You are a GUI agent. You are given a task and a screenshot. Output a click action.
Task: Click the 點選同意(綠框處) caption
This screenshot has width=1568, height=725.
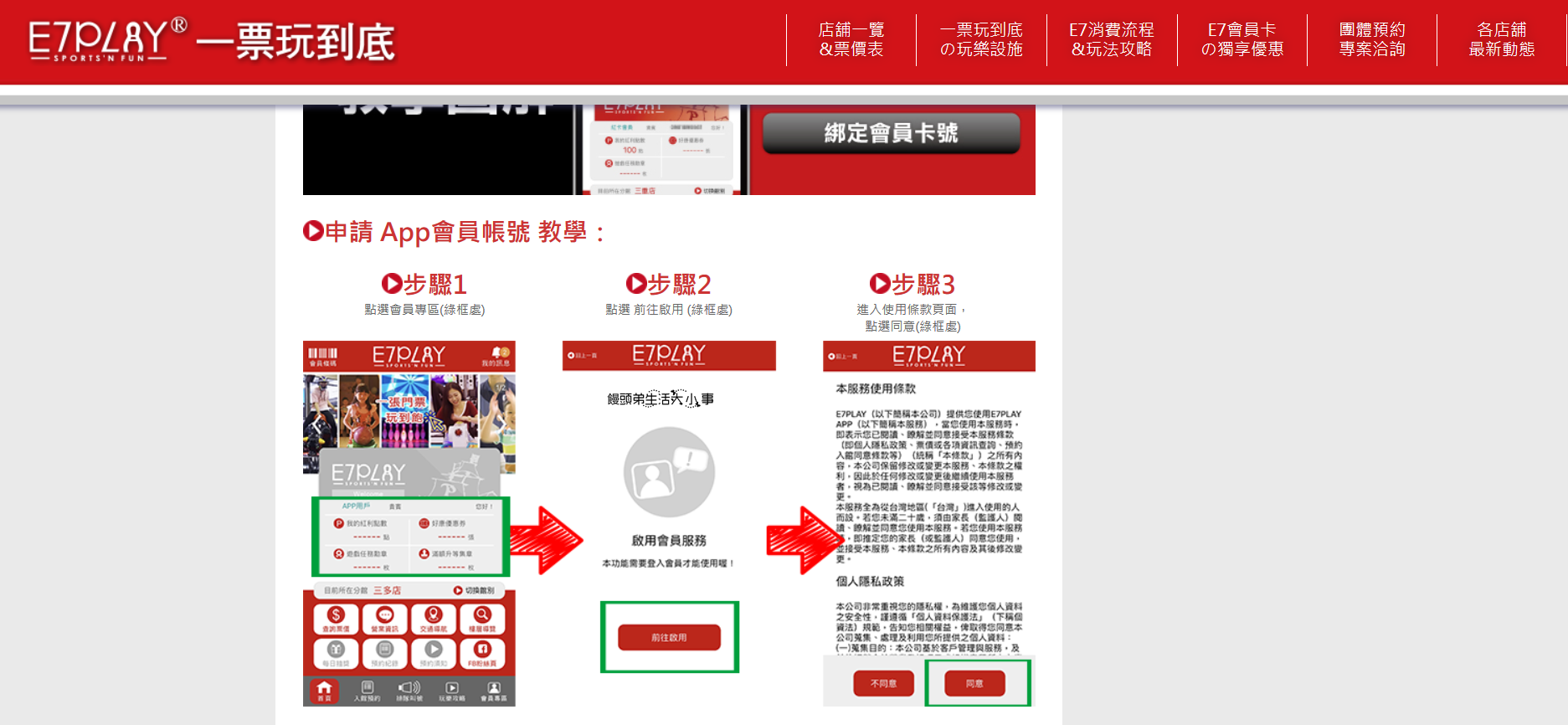click(x=913, y=327)
